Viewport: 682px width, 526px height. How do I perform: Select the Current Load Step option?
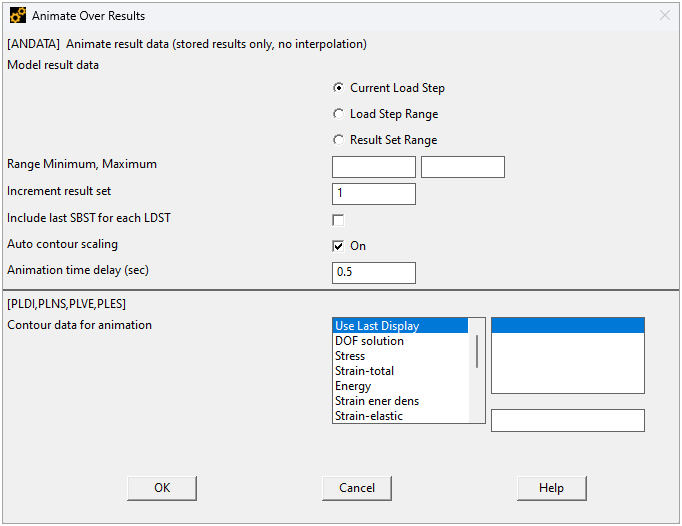point(339,88)
